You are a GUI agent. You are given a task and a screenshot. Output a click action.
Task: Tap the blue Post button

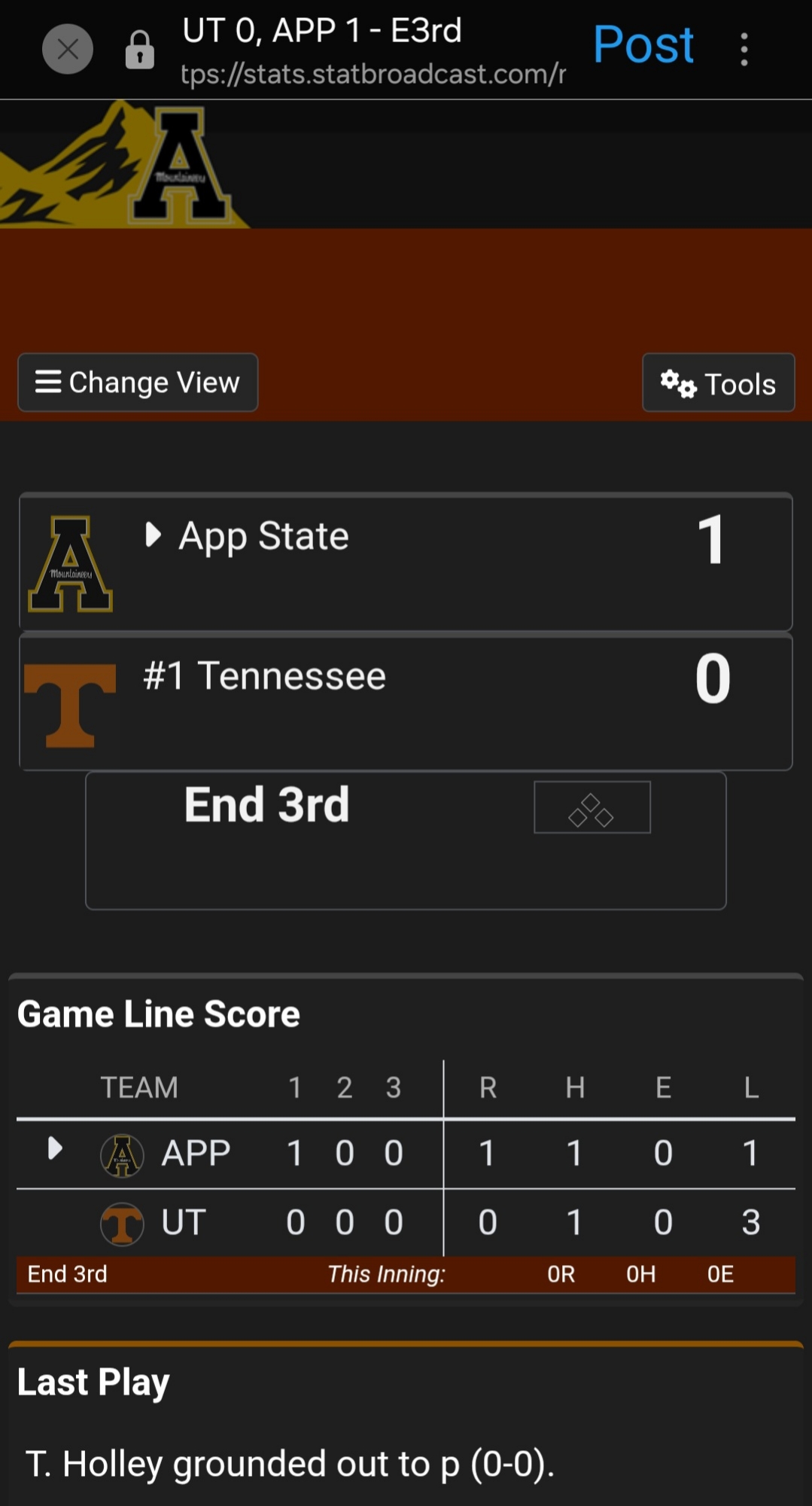(643, 44)
